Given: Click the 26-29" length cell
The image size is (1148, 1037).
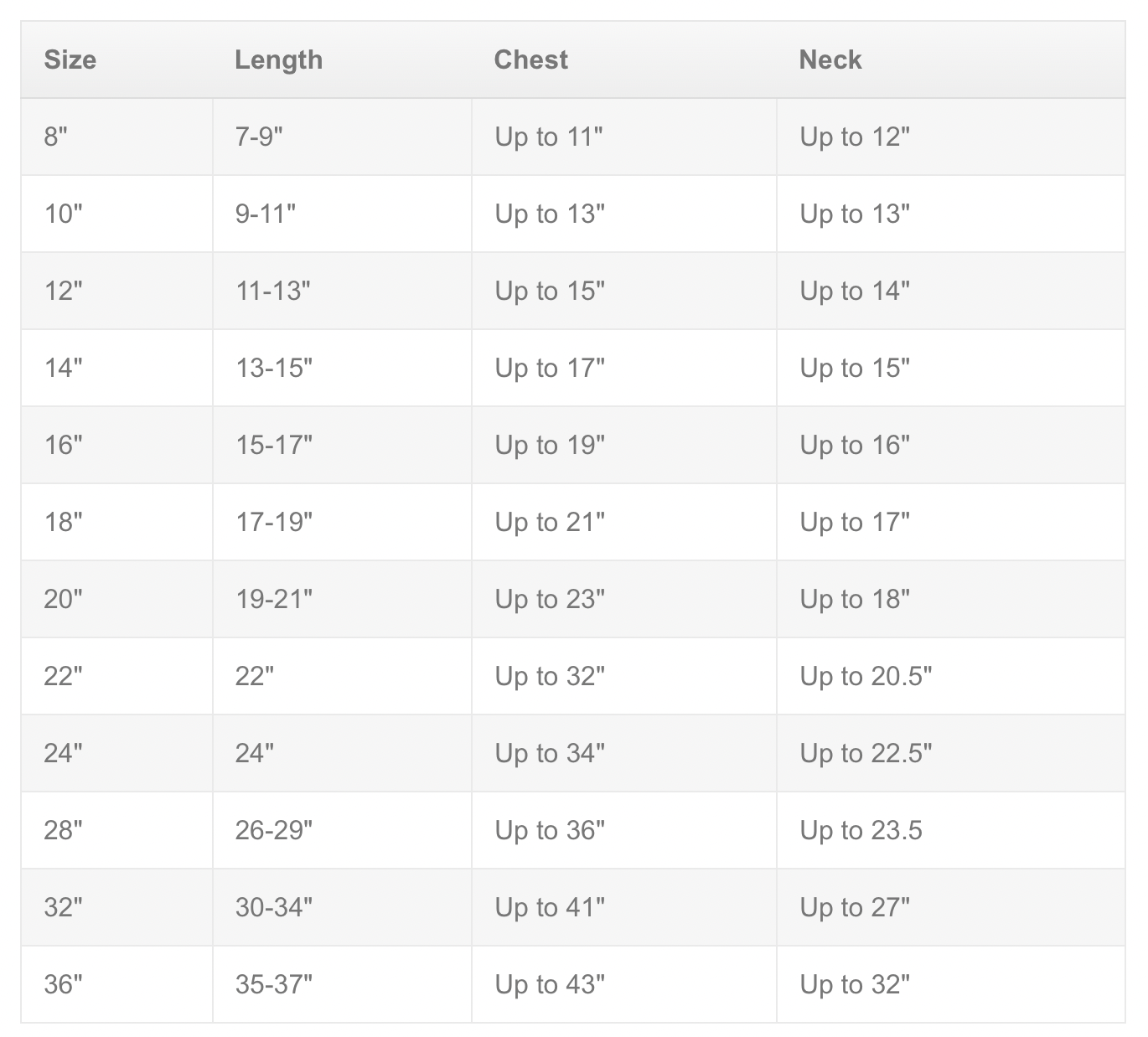Looking at the screenshot, I should coord(342,830).
